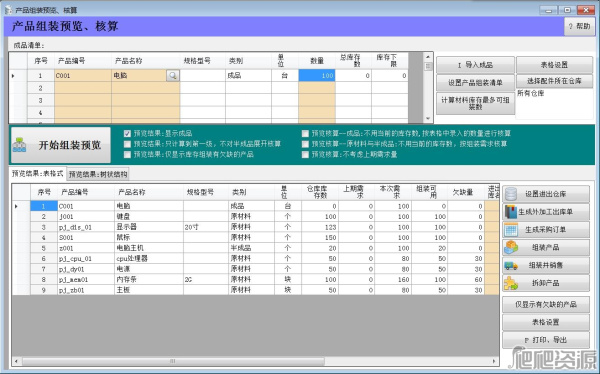
Task: Click the horizontal scrollbar thumb of results grid
Action: click(x=173, y=361)
